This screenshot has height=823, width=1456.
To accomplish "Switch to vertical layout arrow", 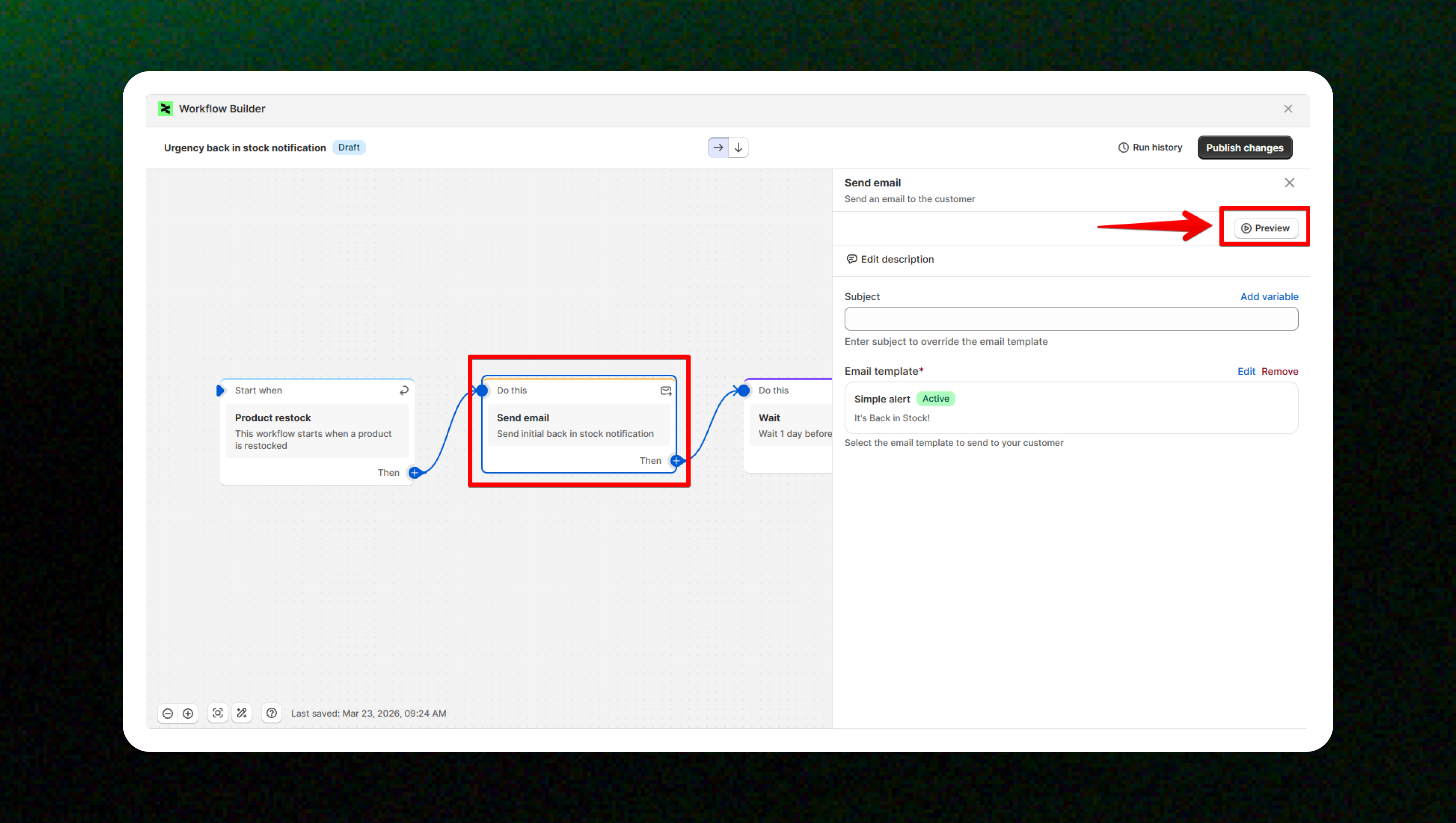I will pos(738,148).
